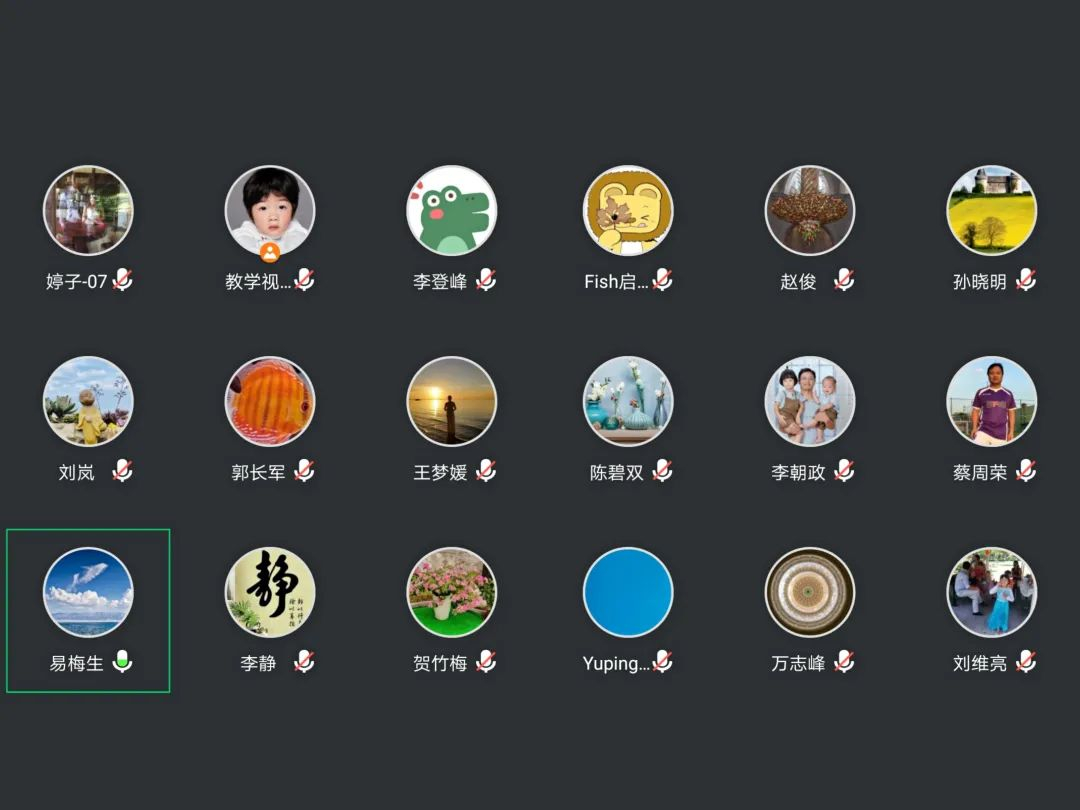Image resolution: width=1080 pixels, height=810 pixels.
Task: Select the green frog avatar of 李登峰
Action: click(x=452, y=210)
